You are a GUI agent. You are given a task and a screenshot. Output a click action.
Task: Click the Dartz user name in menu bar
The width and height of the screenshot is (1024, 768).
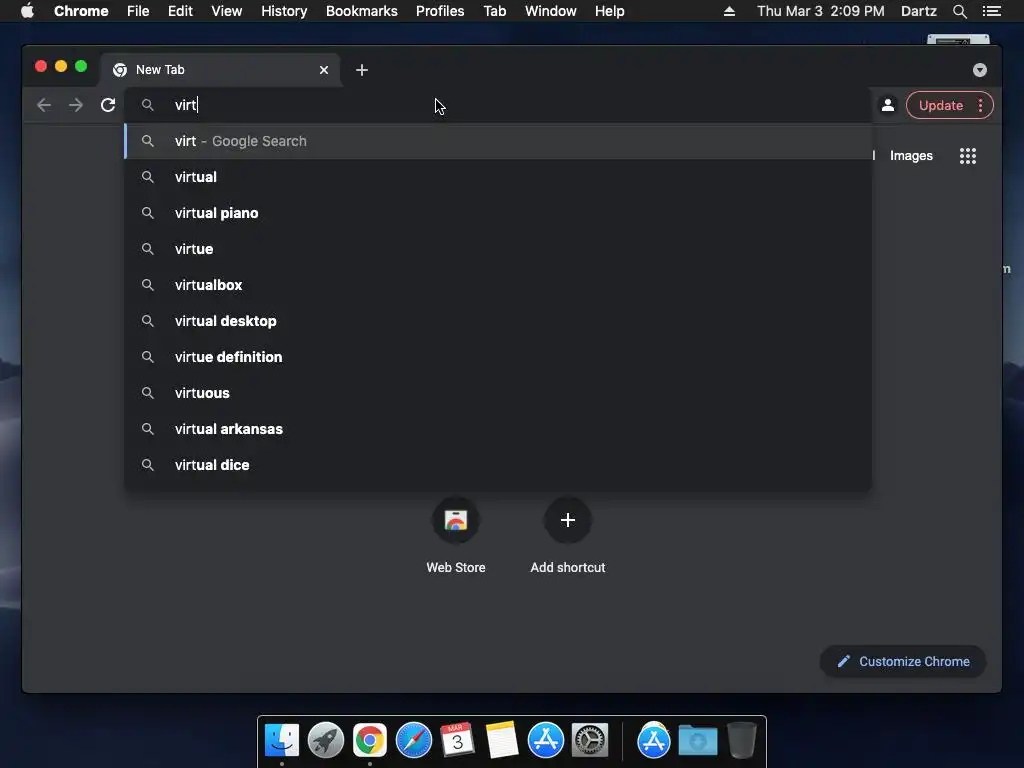[918, 11]
